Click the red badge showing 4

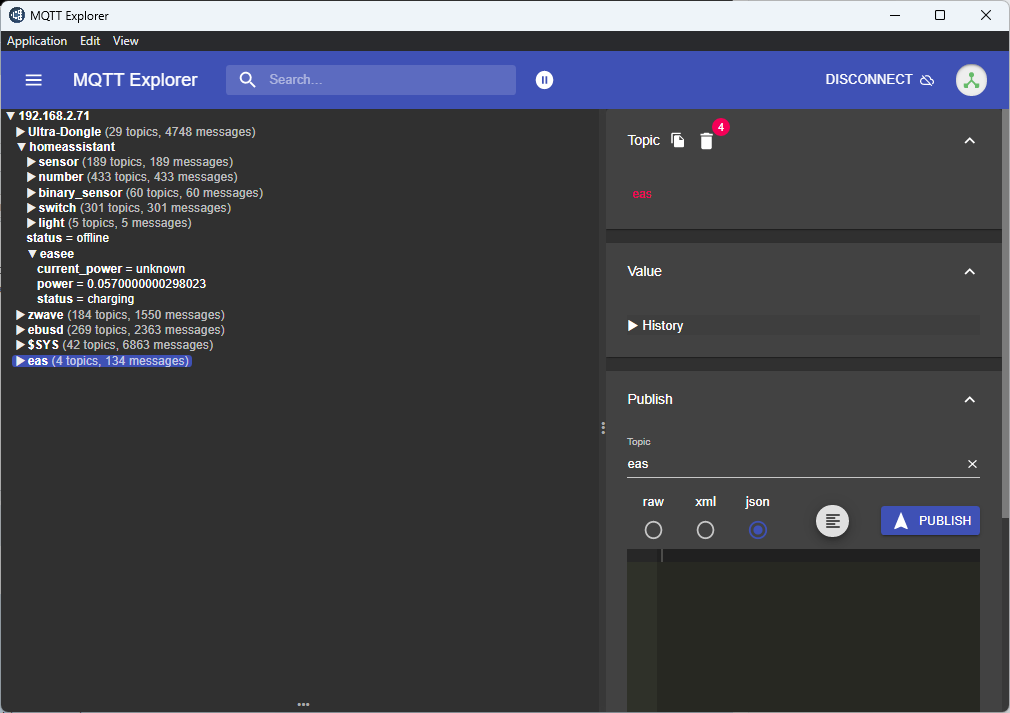click(x=721, y=128)
